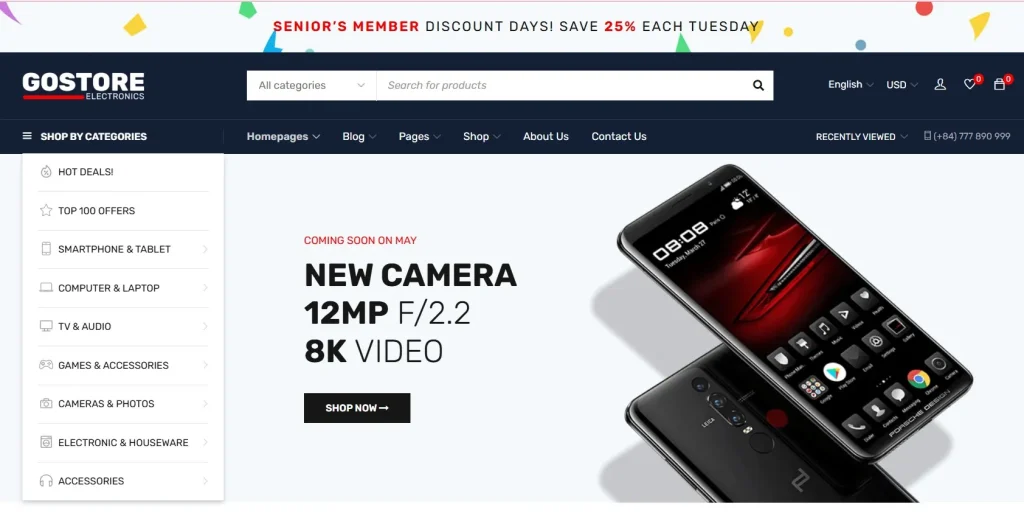The image size is (1024, 524).
Task: Toggle the Shop By Categories hamburger icon
Action: [27, 136]
